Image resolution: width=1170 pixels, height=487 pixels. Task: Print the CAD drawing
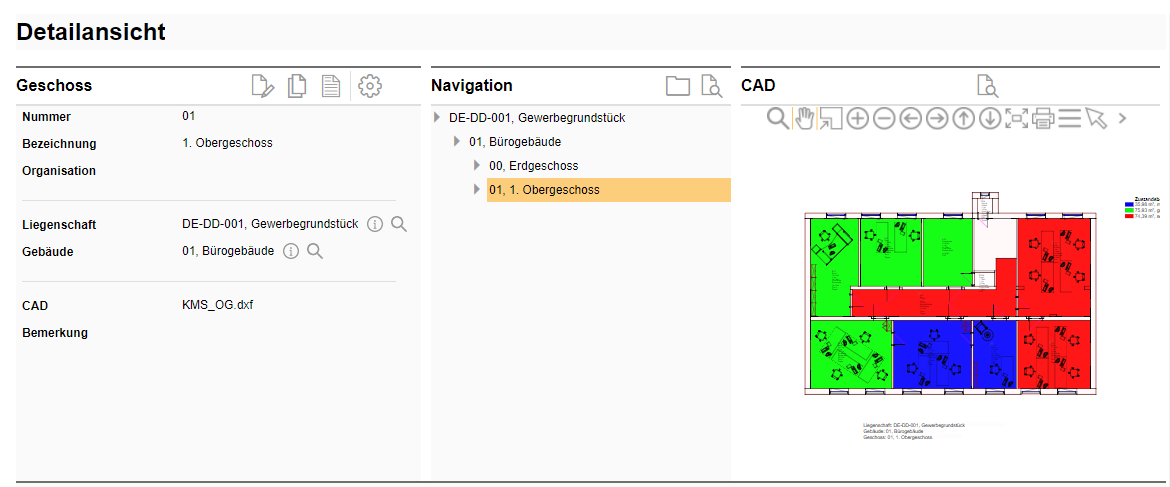(x=1043, y=118)
